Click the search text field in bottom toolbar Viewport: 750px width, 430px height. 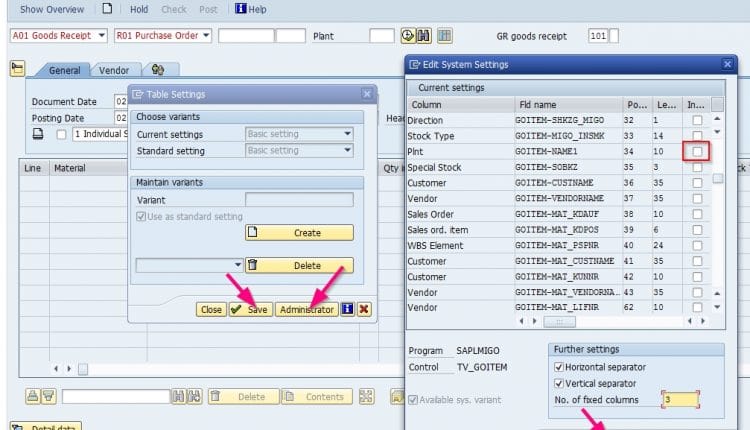coord(116,397)
